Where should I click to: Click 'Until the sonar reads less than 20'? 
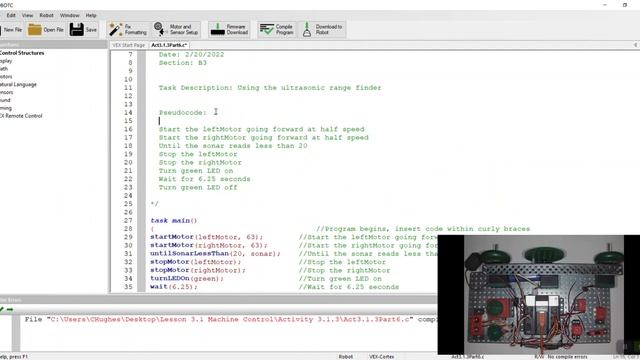(233, 146)
